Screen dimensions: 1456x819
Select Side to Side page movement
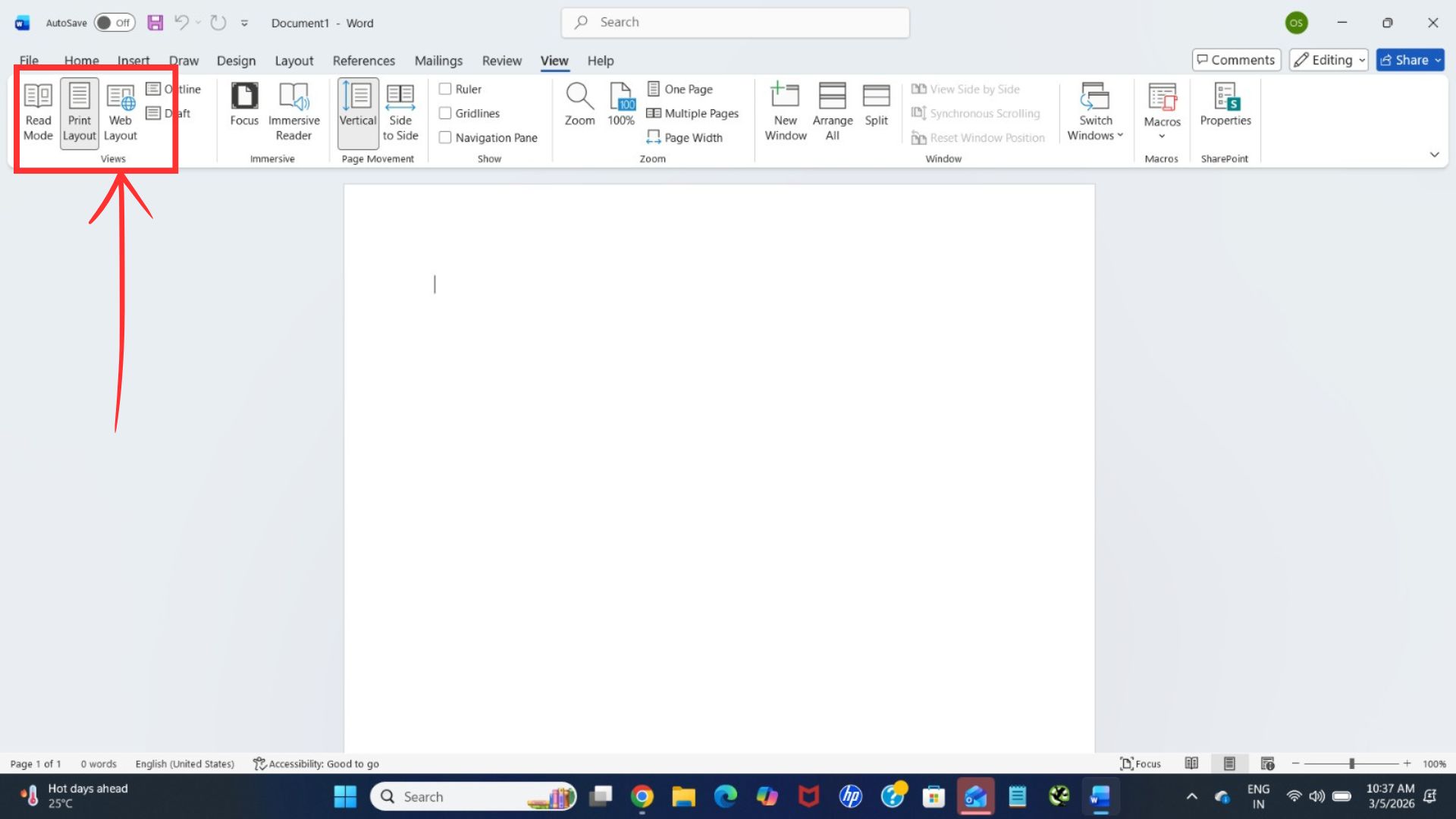click(400, 112)
